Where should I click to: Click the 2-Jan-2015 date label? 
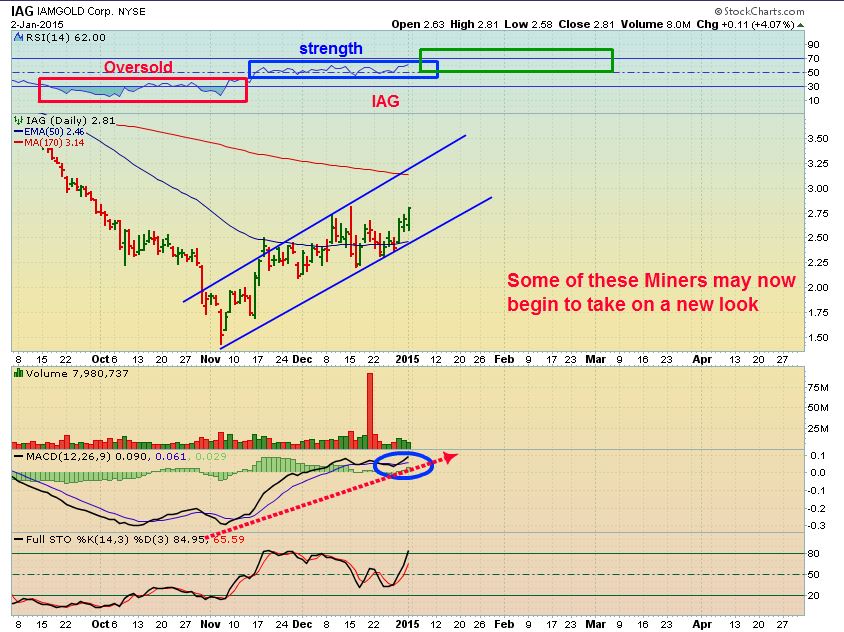[x=37, y=25]
